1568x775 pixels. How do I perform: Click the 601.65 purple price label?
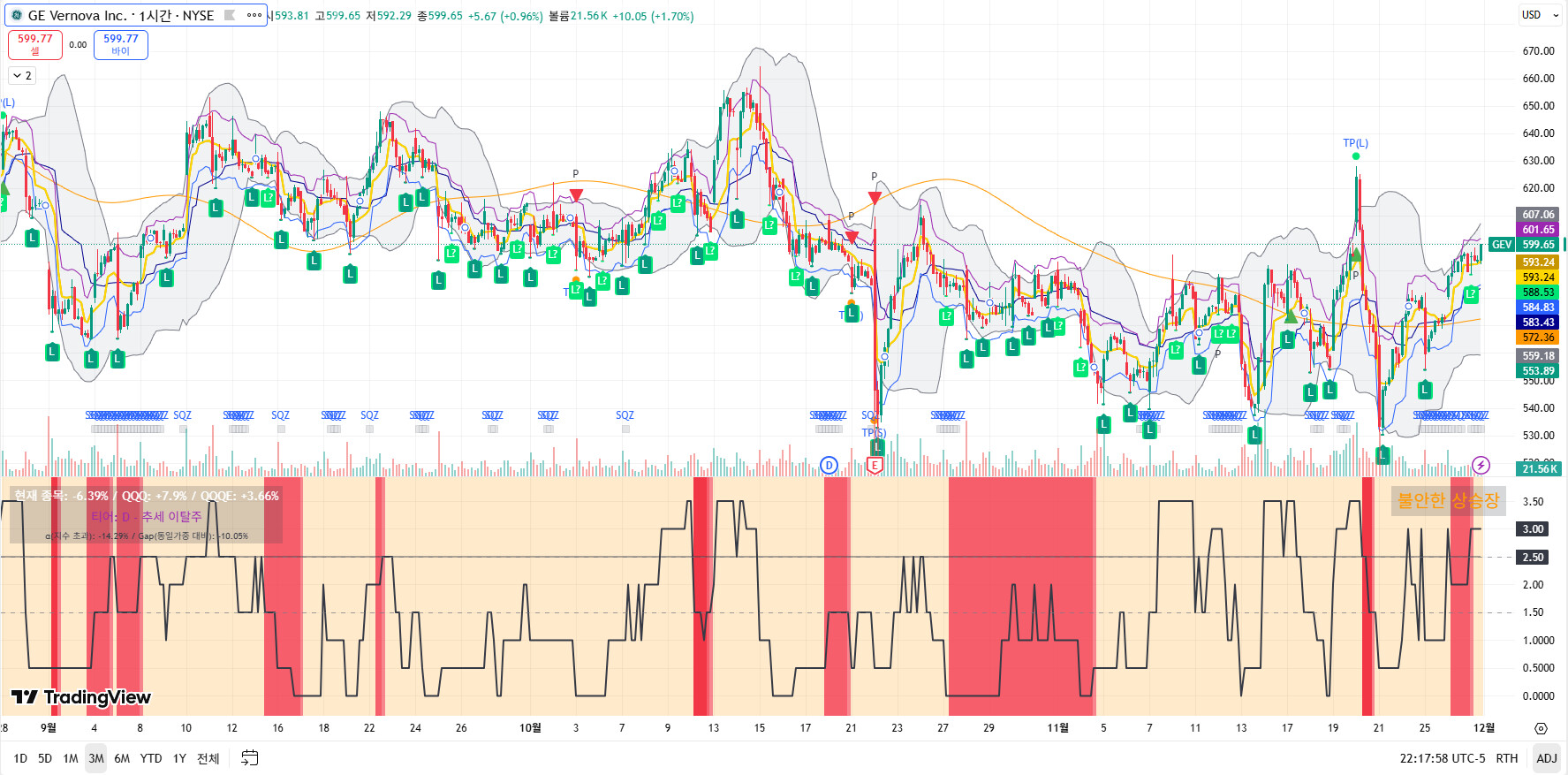coord(1538,230)
